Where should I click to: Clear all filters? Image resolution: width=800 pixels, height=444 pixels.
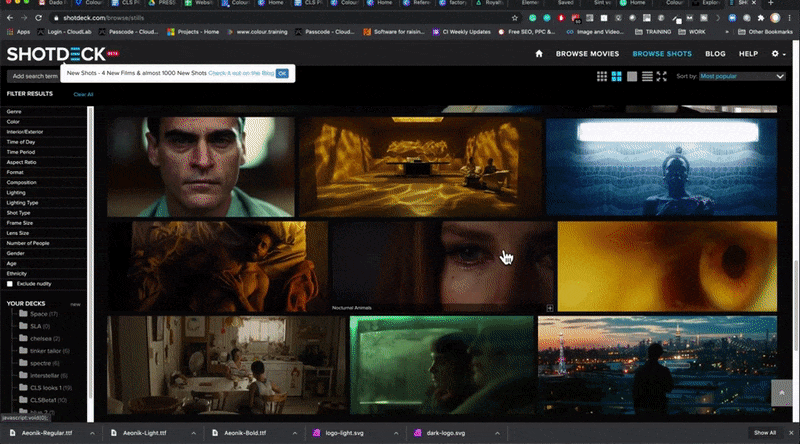(83, 94)
